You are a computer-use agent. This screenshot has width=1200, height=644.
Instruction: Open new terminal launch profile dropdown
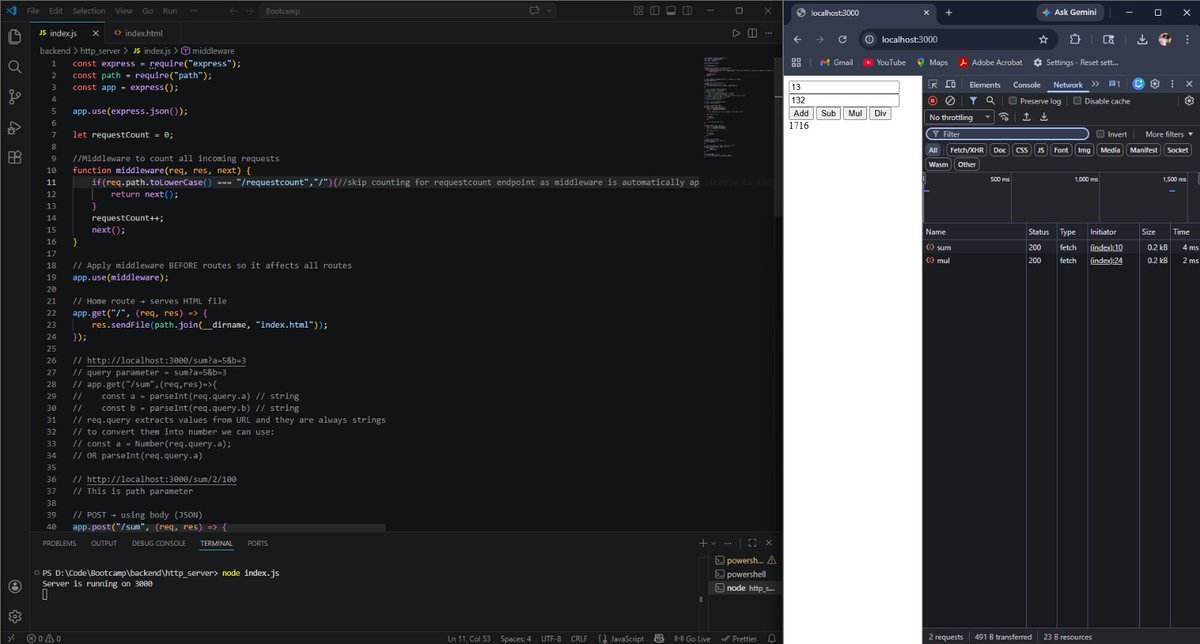[x=713, y=543]
